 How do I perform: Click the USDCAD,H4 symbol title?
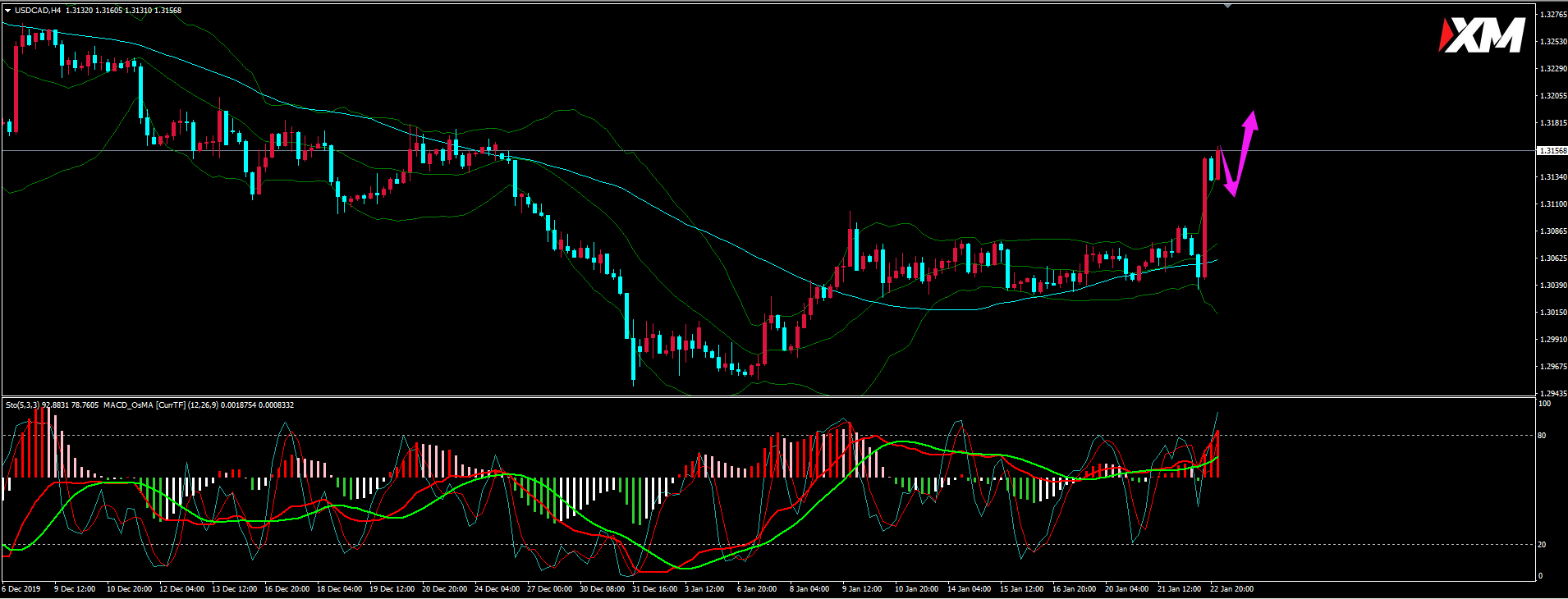tap(38, 11)
